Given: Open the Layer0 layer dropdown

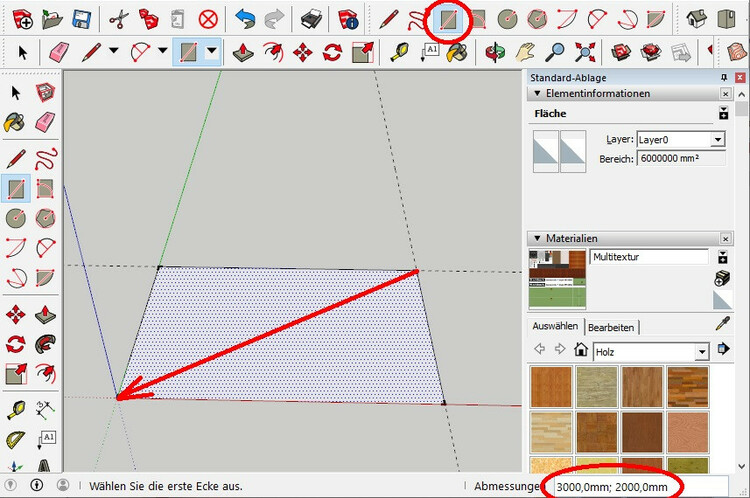Looking at the screenshot, I should (717, 140).
